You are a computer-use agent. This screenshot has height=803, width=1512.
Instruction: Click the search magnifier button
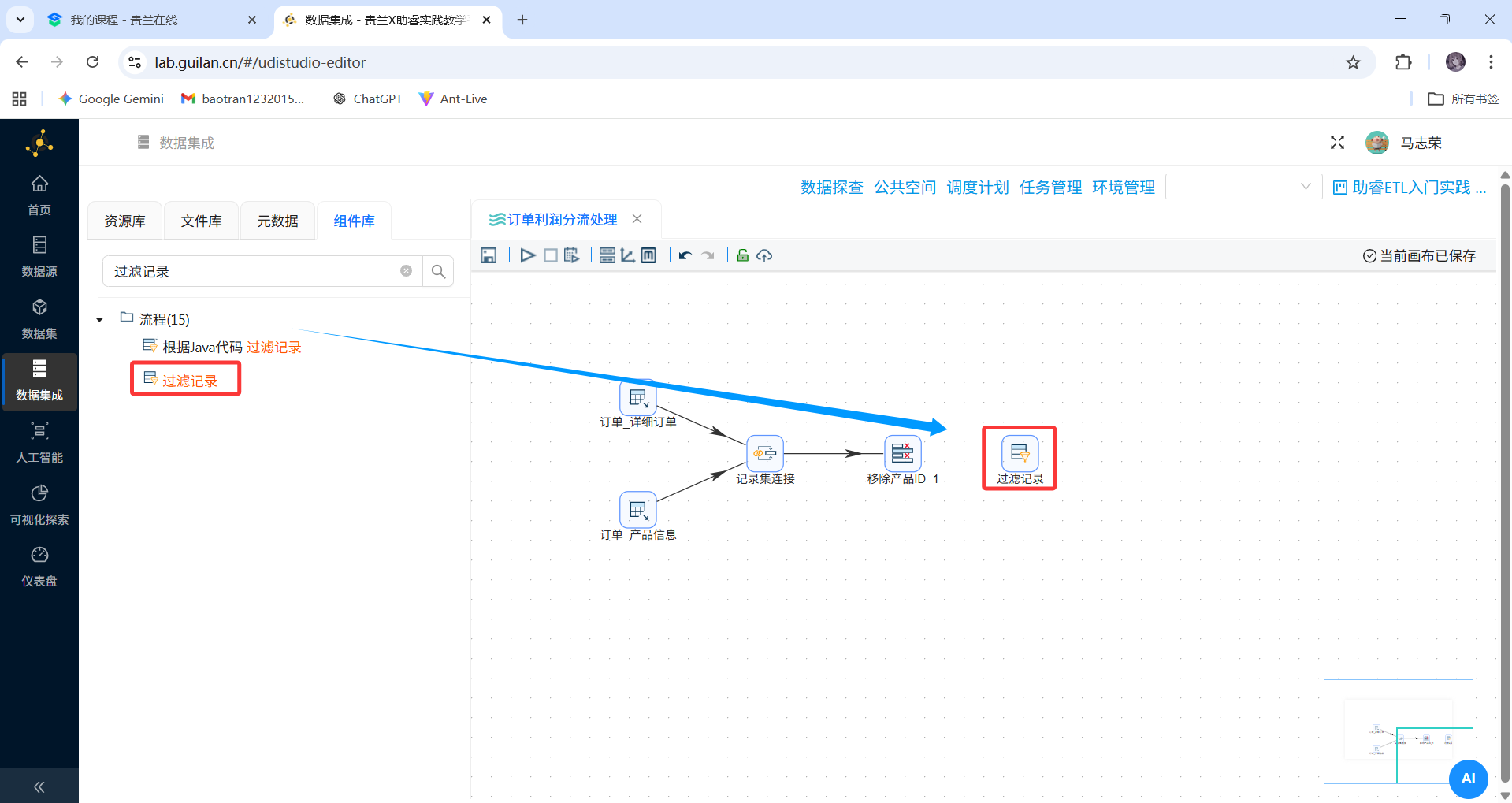438,271
